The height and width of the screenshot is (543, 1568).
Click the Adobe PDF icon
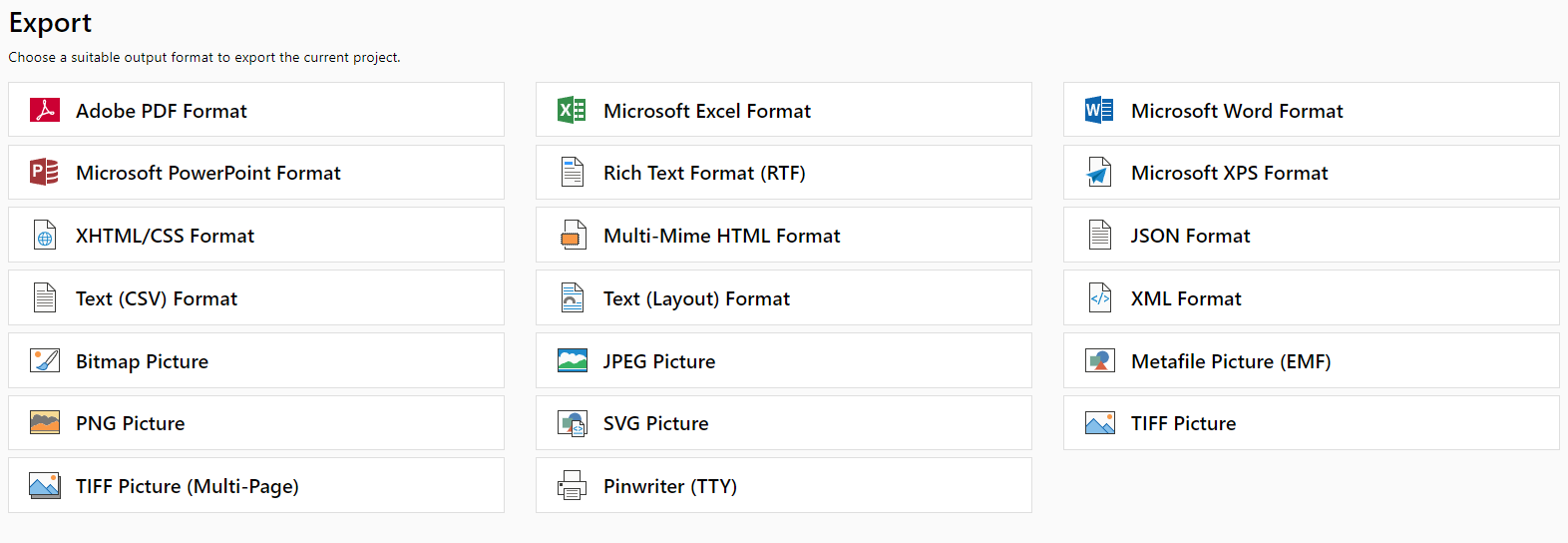pyautogui.click(x=45, y=110)
